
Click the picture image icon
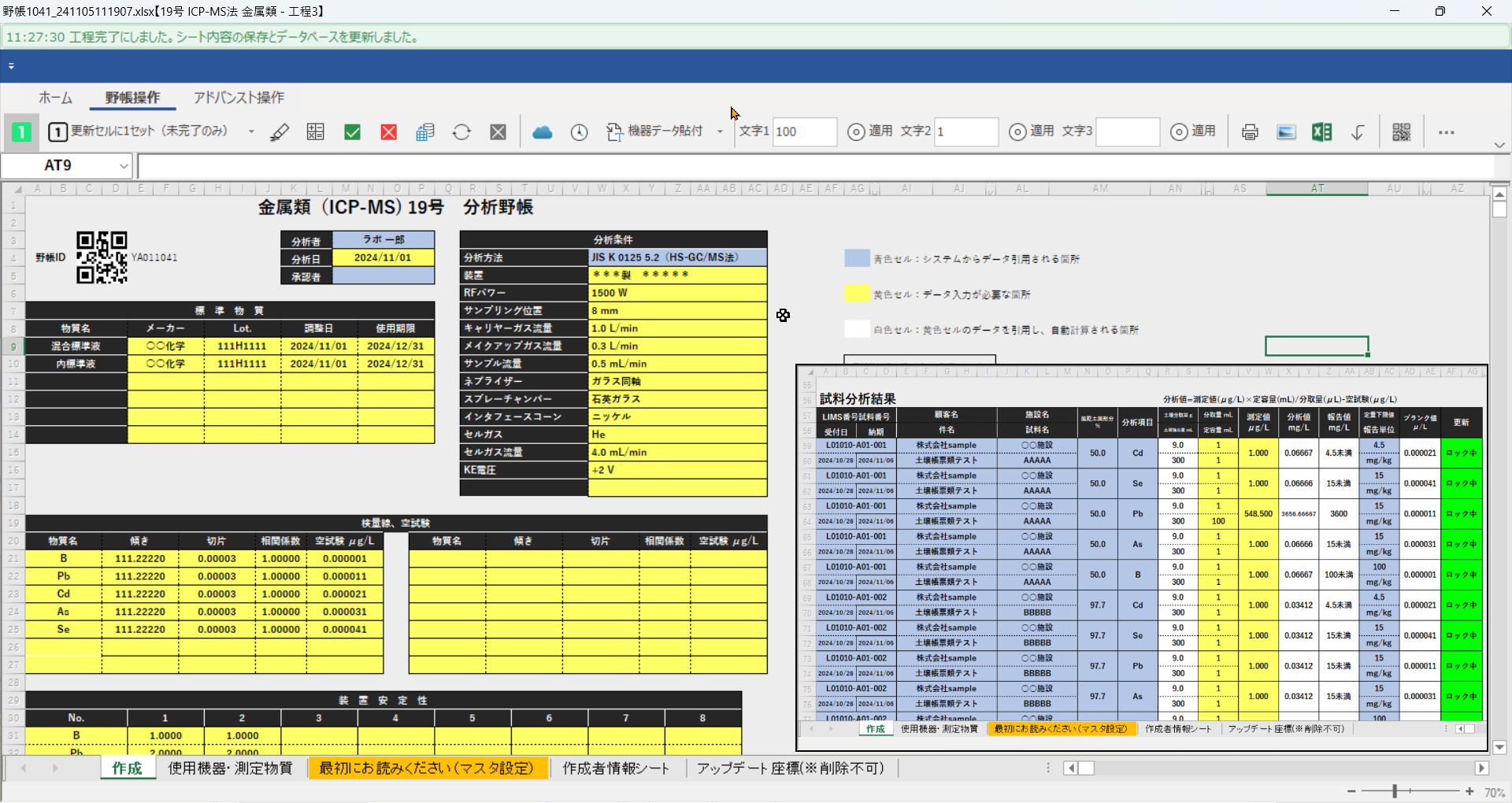1286,132
